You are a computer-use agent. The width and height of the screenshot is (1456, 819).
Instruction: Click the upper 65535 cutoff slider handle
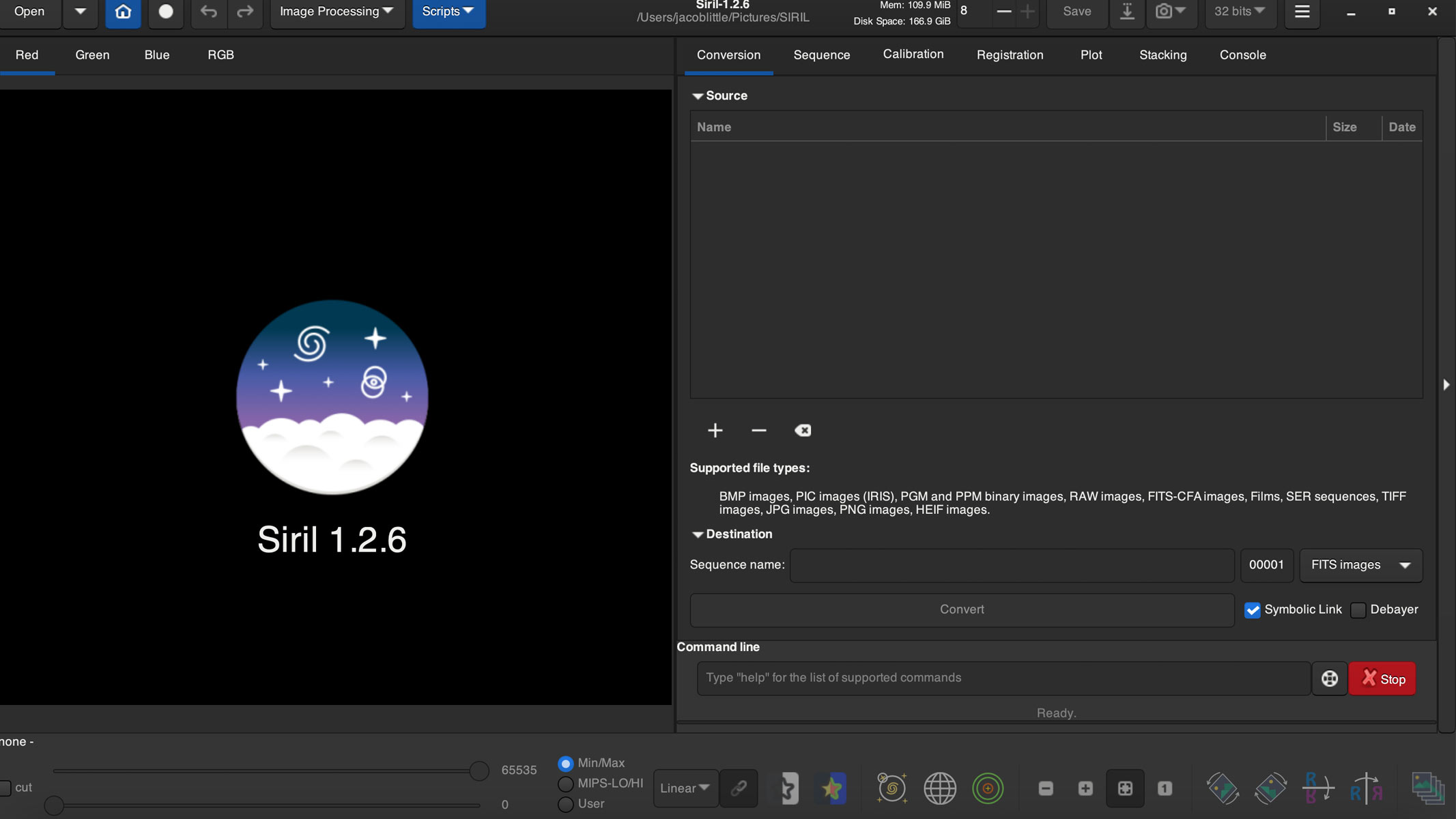pos(479,771)
